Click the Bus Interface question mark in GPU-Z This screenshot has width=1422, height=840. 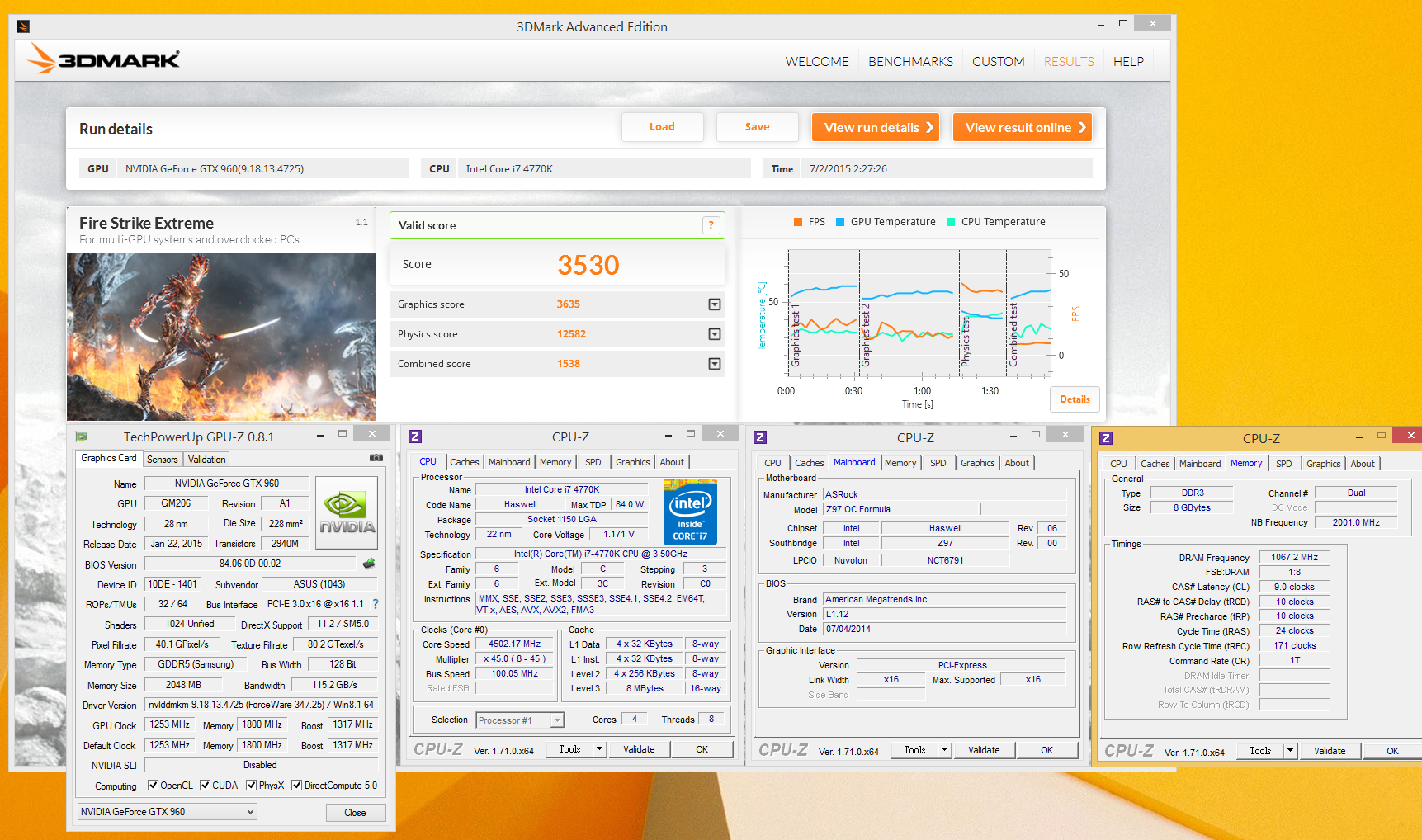[376, 604]
